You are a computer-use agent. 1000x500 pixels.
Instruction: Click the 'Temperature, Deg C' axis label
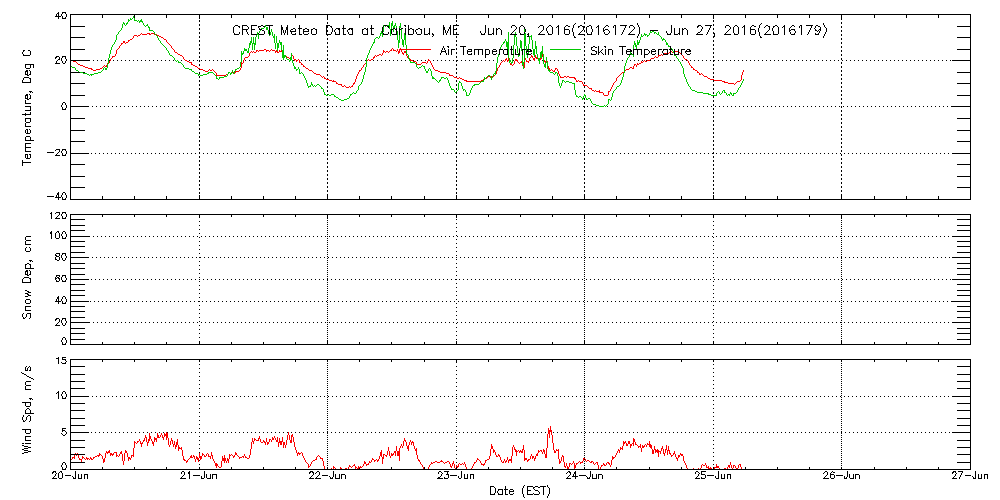click(28, 106)
